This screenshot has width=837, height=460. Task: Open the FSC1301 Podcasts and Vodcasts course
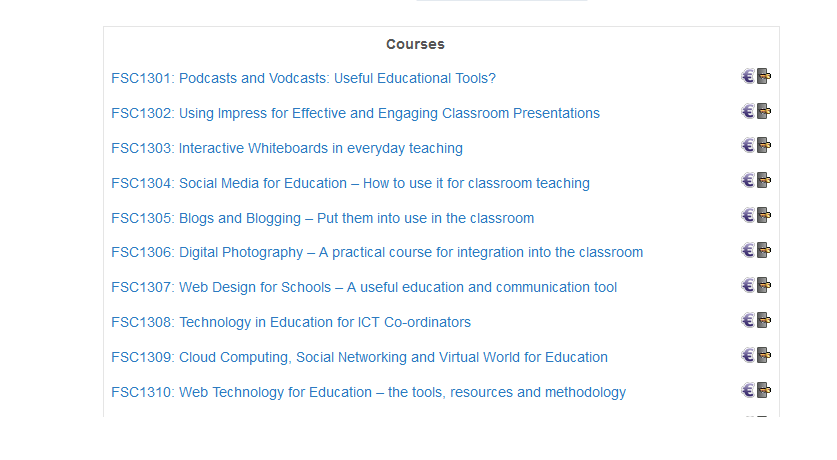pyautogui.click(x=303, y=78)
